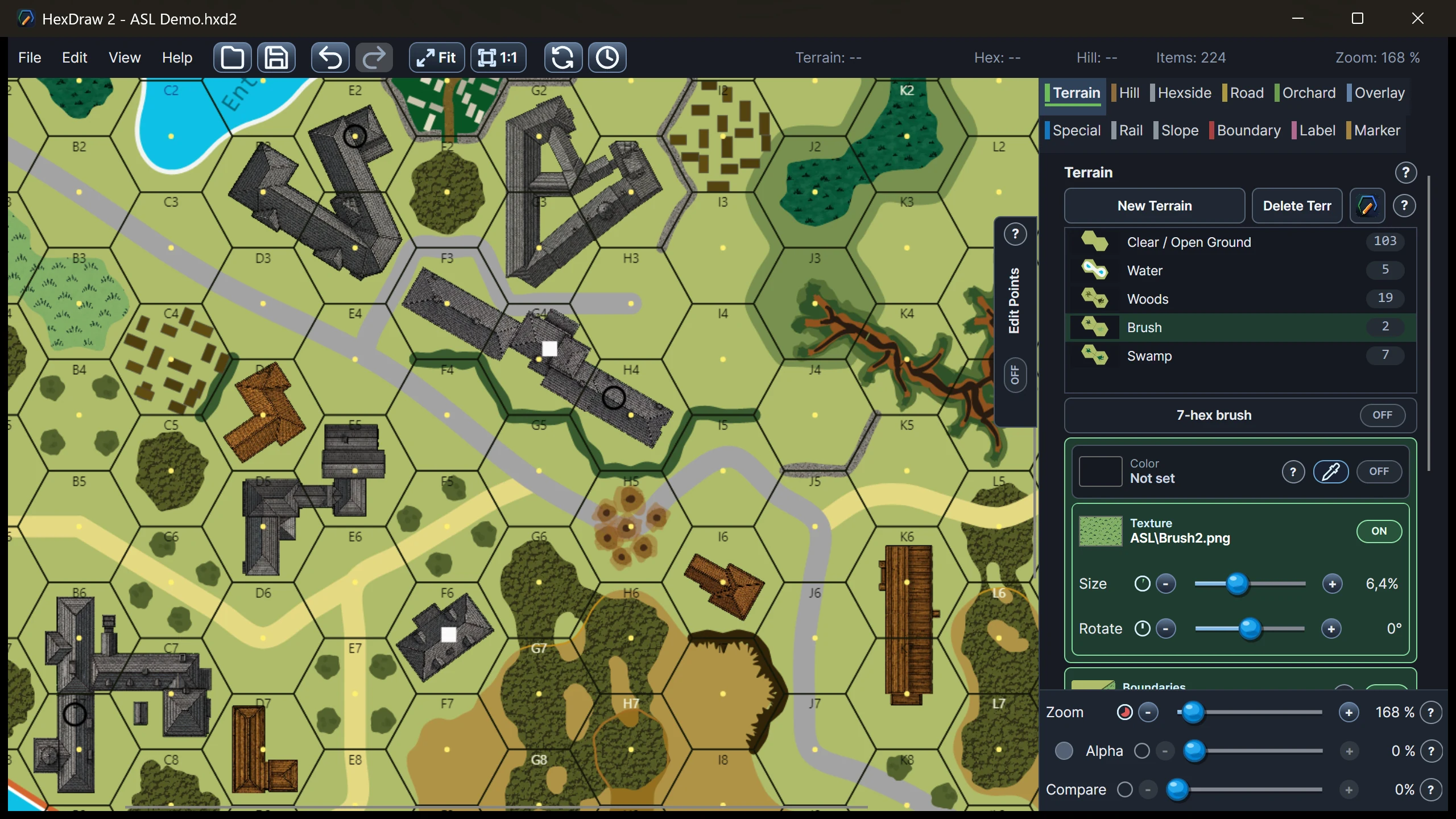1456x819 pixels.
Task: Click the Save floppy disk icon
Action: pos(276,57)
